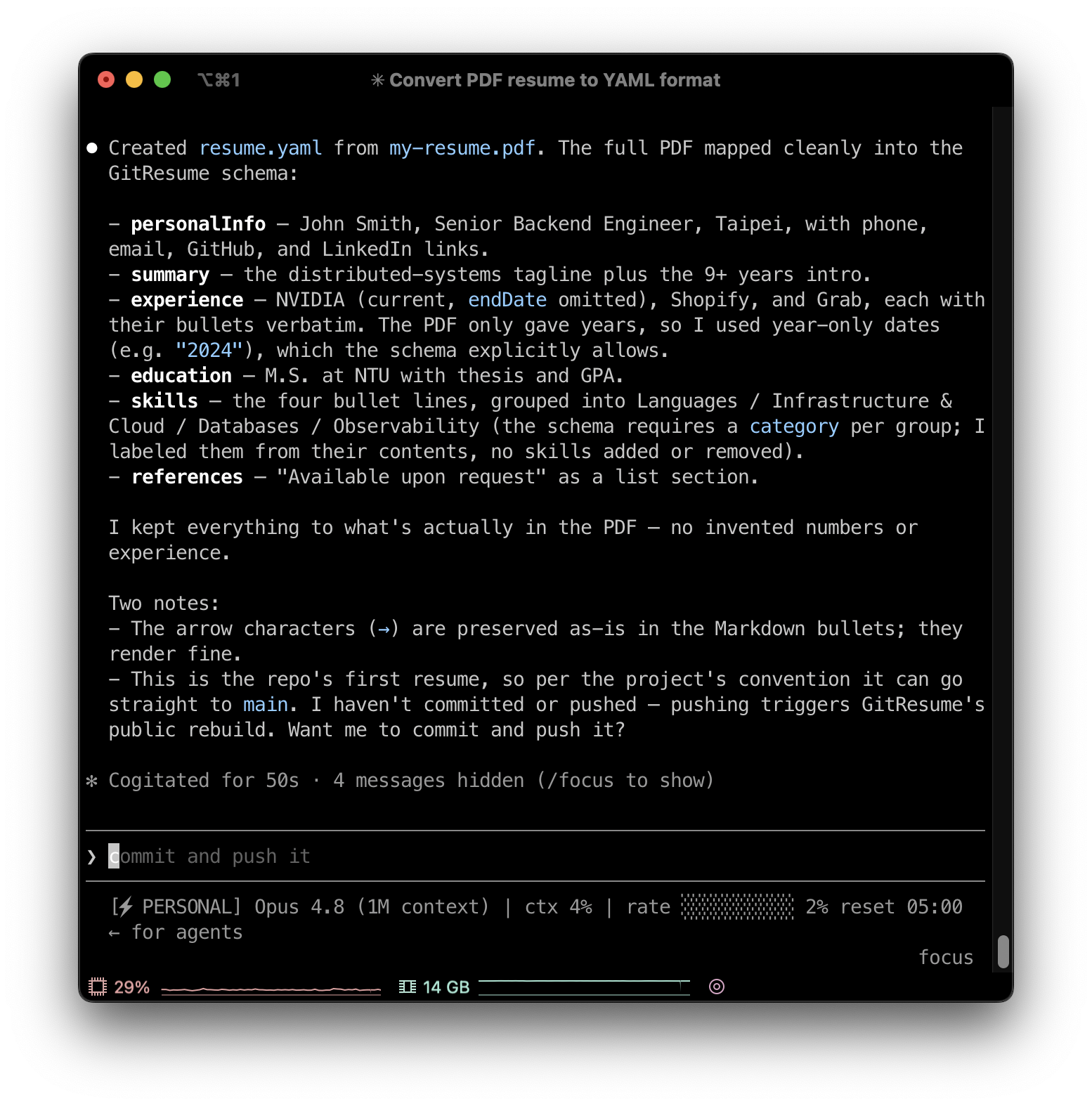Click the memory icon beside 14 GB
The image size is (1092, 1106).
[408, 987]
